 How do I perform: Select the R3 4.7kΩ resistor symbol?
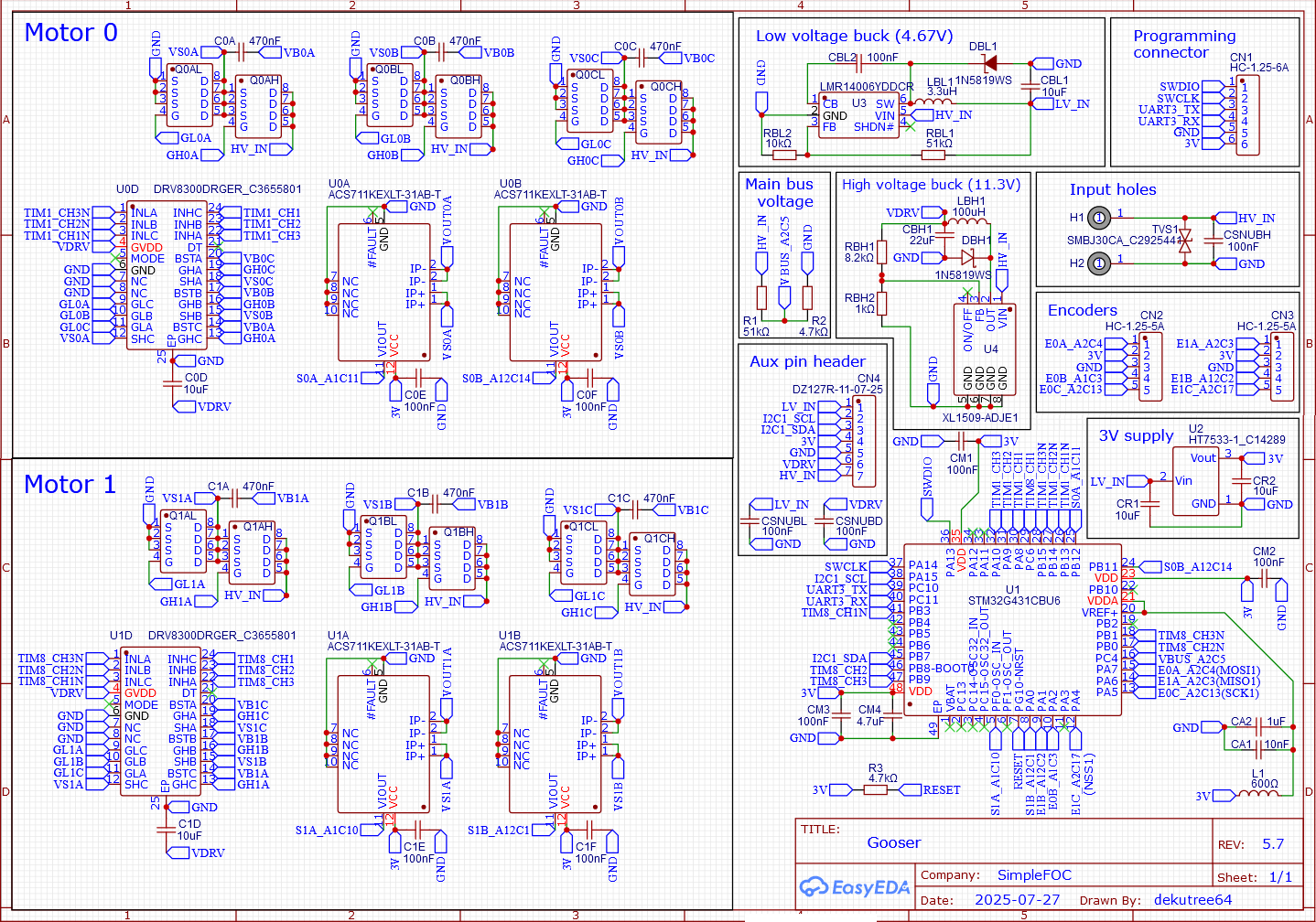(x=883, y=790)
